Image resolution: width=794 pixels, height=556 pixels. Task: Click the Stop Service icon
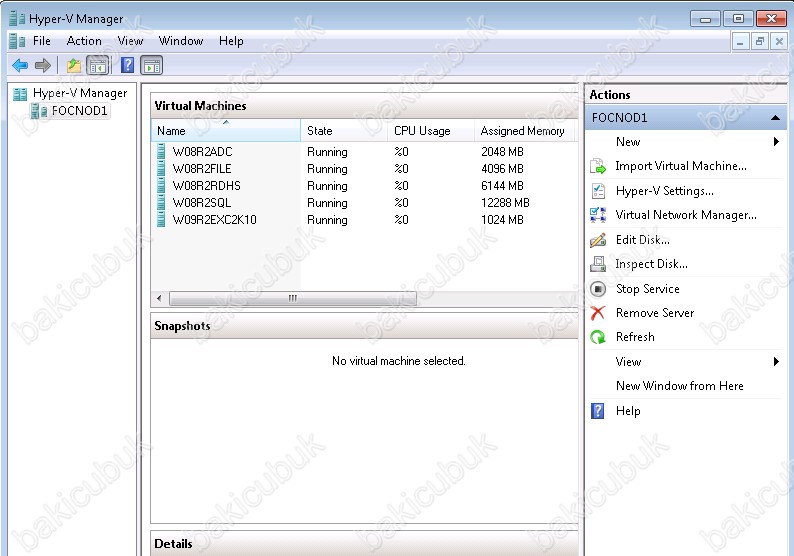pos(598,289)
